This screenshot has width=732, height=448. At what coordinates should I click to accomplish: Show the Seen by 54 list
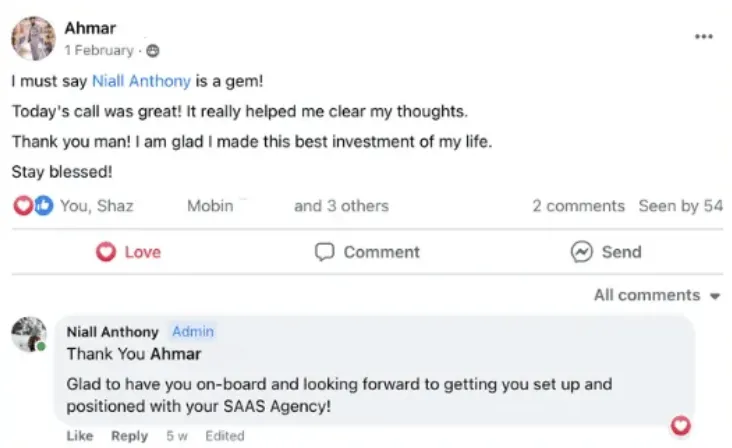(681, 205)
